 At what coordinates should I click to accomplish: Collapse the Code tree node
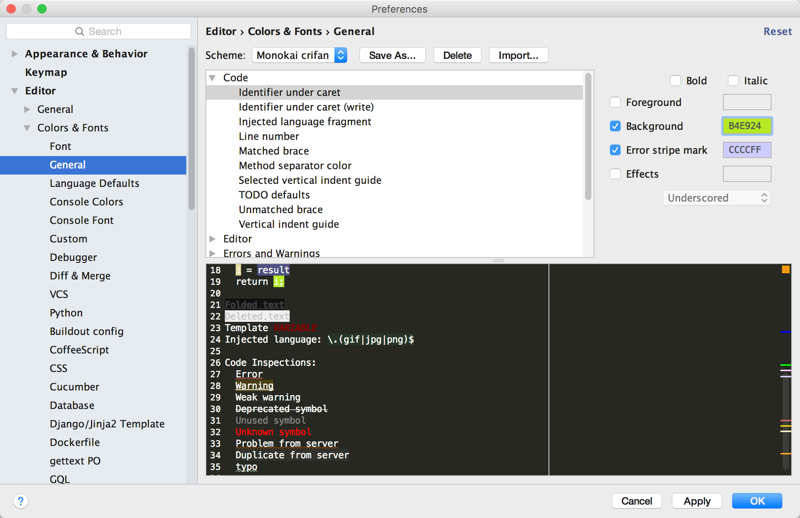pyautogui.click(x=212, y=78)
